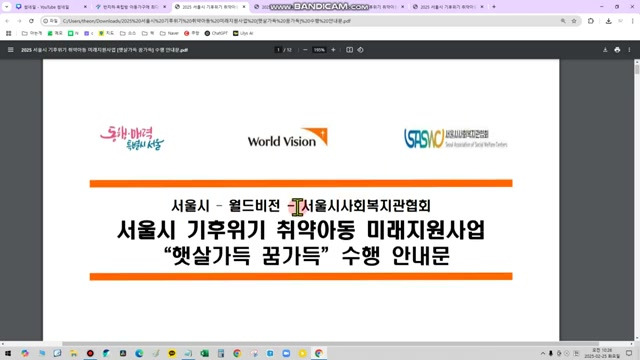The height and width of the screenshot is (360, 640).
Task: Switch to the YouTube tab
Action: [51, 7]
